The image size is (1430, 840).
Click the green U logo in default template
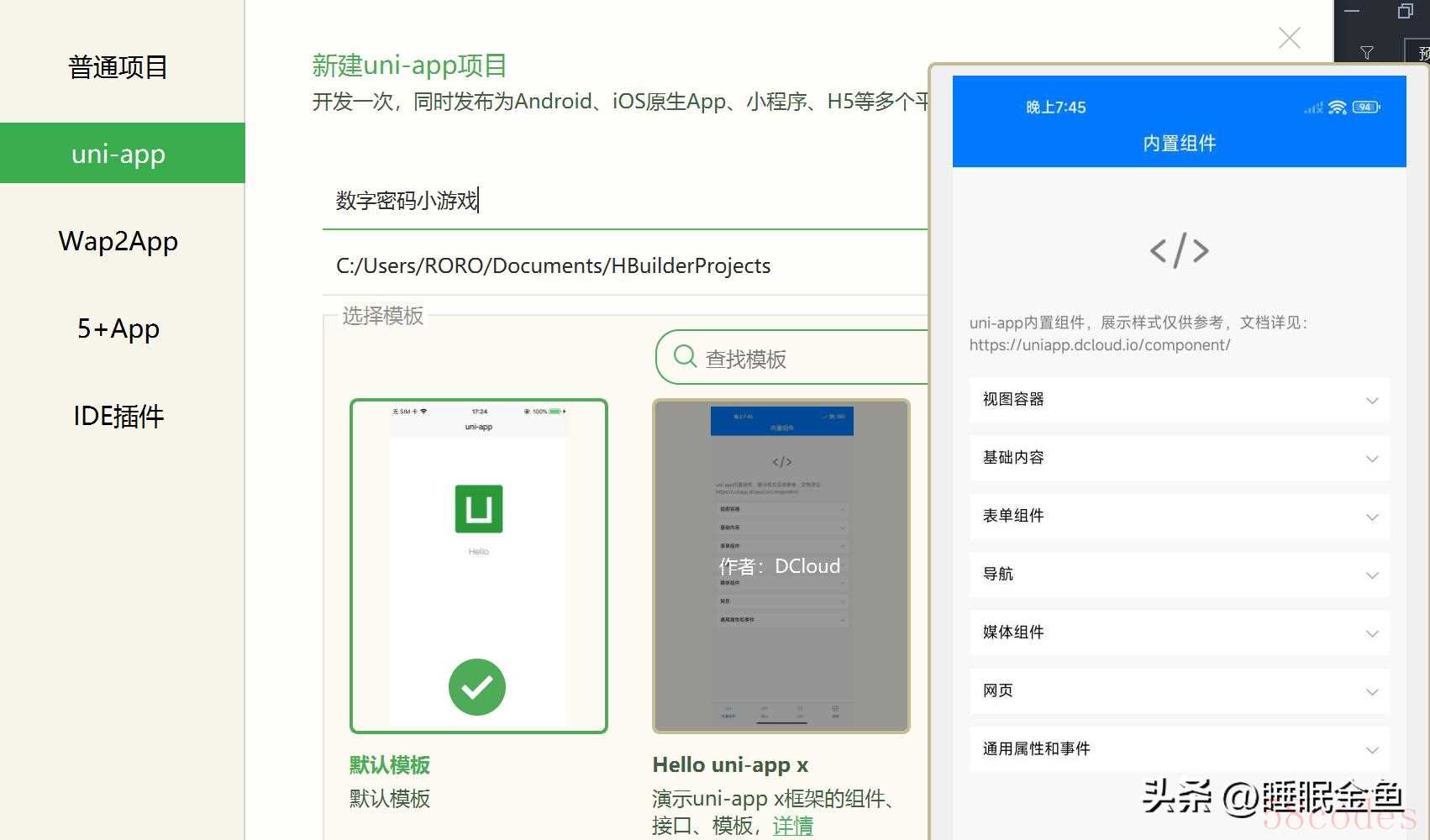click(x=479, y=509)
